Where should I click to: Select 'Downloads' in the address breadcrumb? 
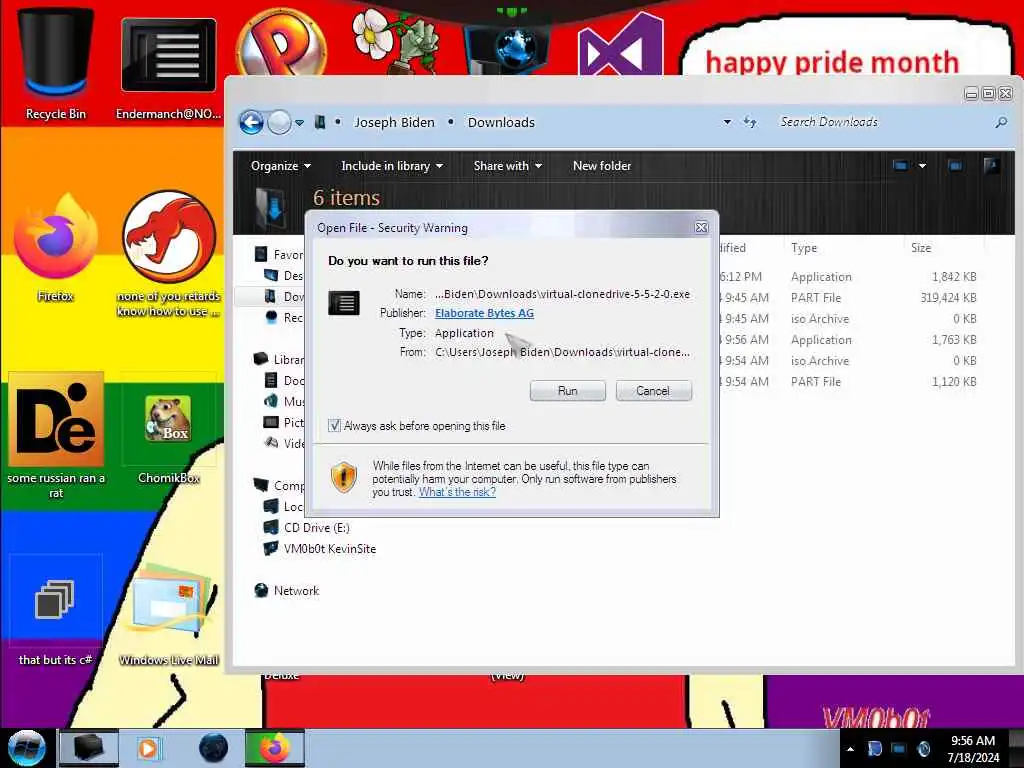tap(501, 122)
